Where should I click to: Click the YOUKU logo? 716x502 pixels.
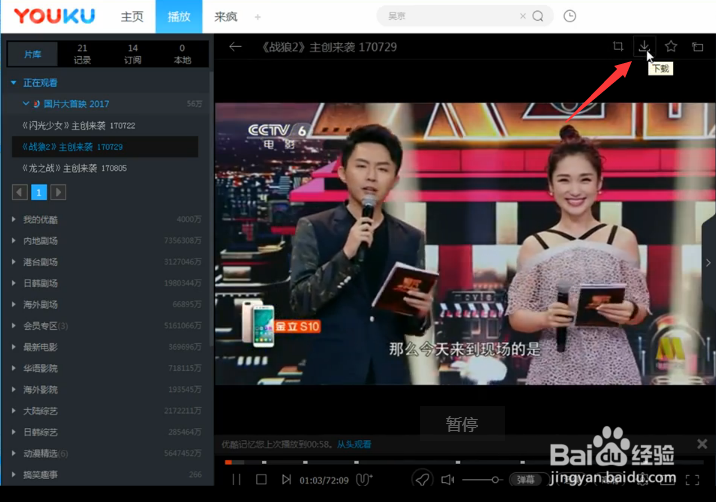pyautogui.click(x=54, y=16)
